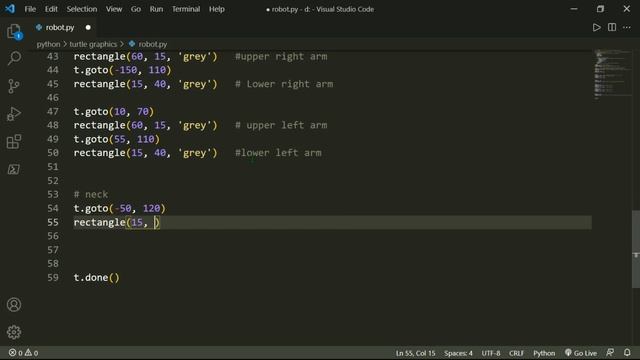Open the Edit menu
Screen dimensions: 640x360
point(51,9)
